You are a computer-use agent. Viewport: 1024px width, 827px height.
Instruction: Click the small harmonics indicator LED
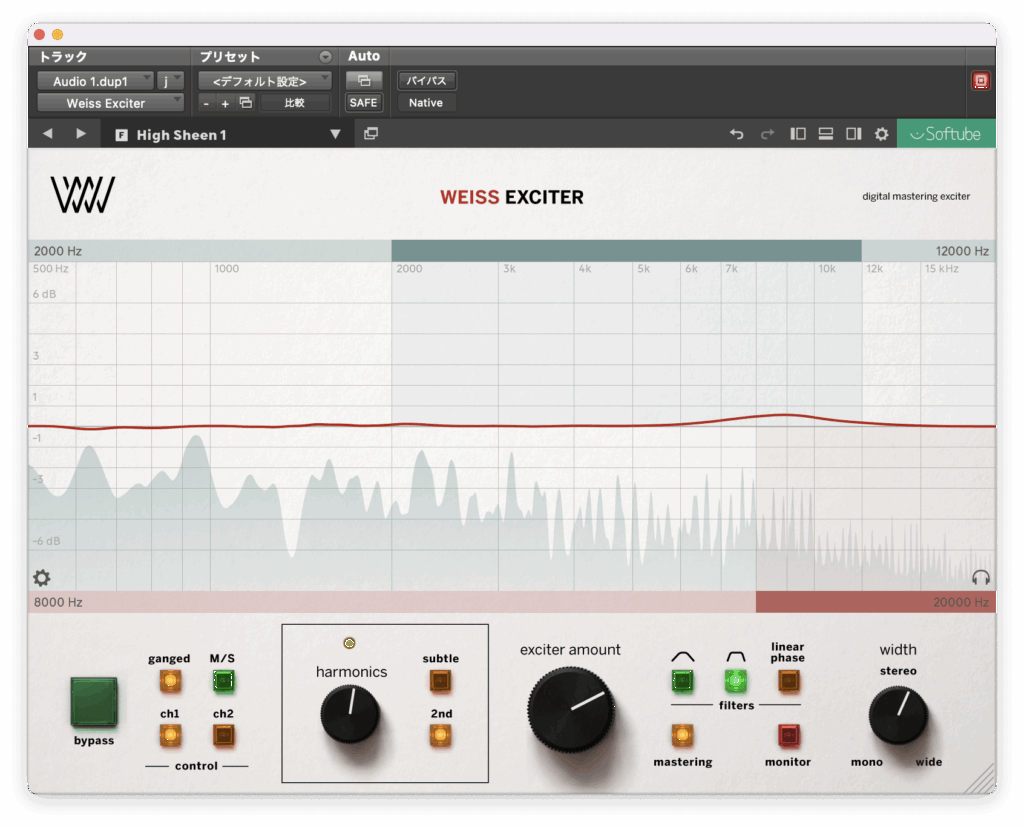[349, 643]
